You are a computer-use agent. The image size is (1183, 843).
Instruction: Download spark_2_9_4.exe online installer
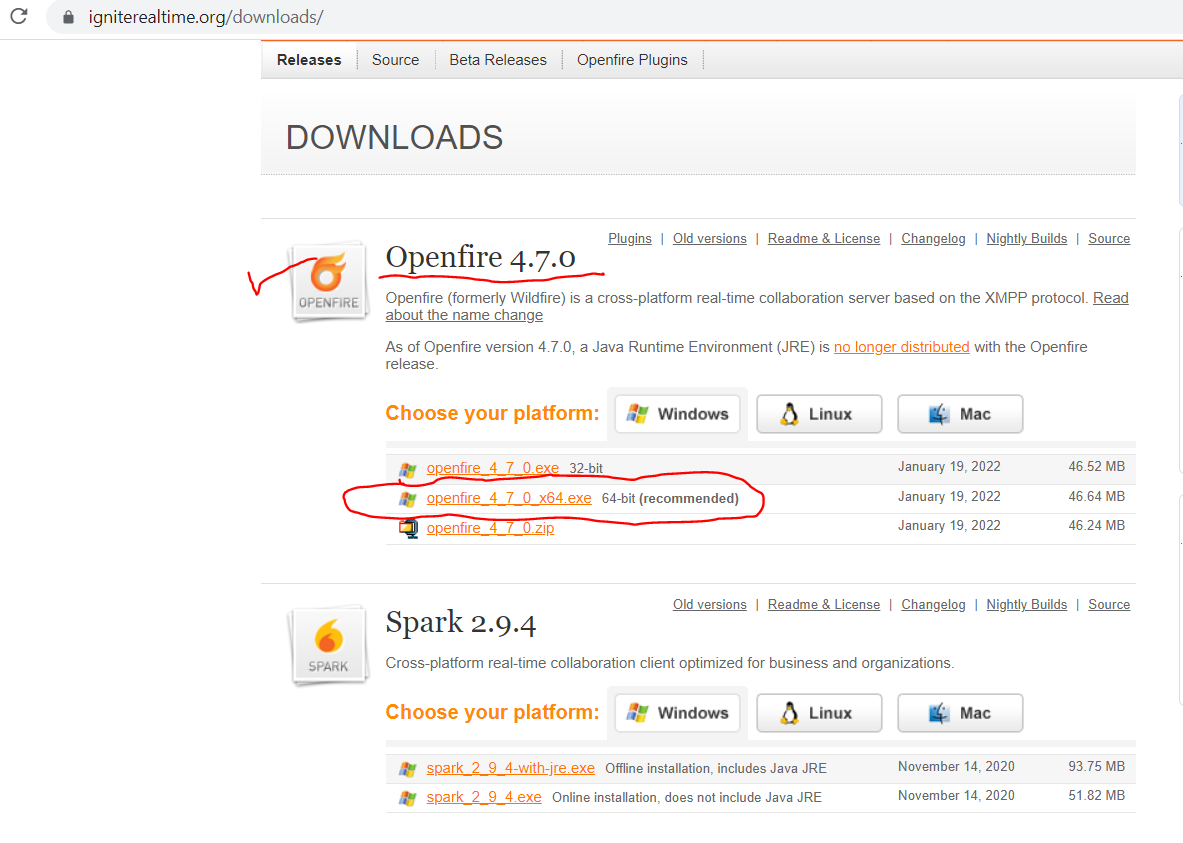point(484,797)
